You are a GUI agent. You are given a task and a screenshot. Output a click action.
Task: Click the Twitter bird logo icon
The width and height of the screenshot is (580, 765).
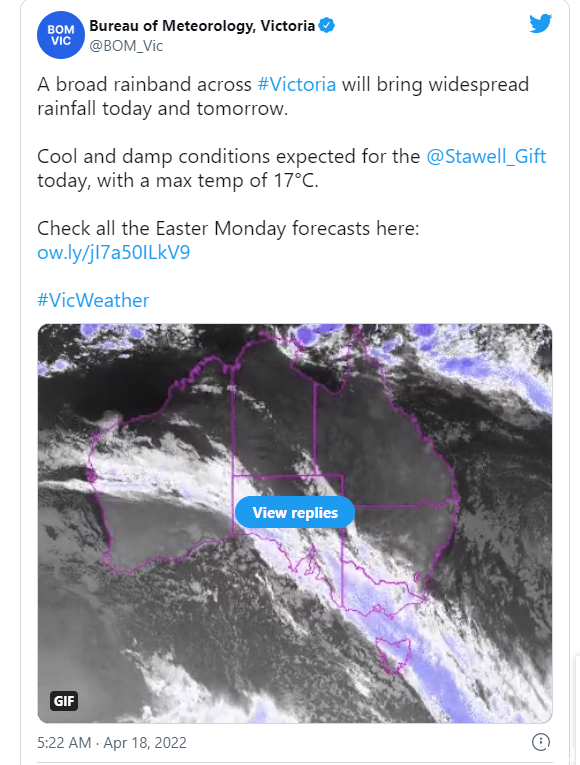click(x=540, y=23)
